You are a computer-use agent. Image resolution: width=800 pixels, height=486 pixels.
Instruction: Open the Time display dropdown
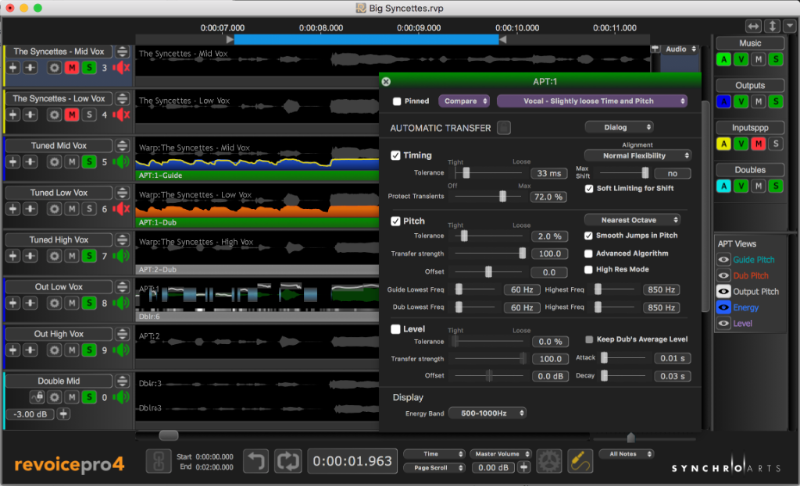(x=434, y=454)
